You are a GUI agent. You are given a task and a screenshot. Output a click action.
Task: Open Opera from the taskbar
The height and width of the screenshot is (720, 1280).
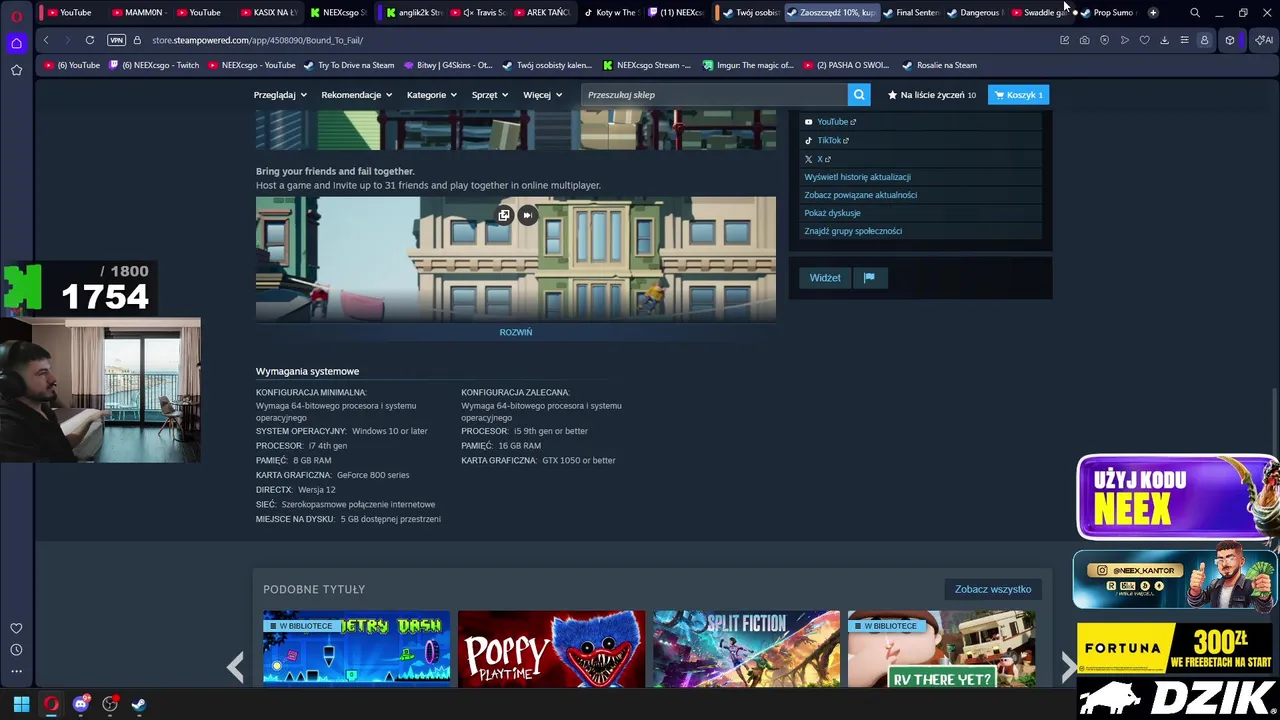coord(51,704)
